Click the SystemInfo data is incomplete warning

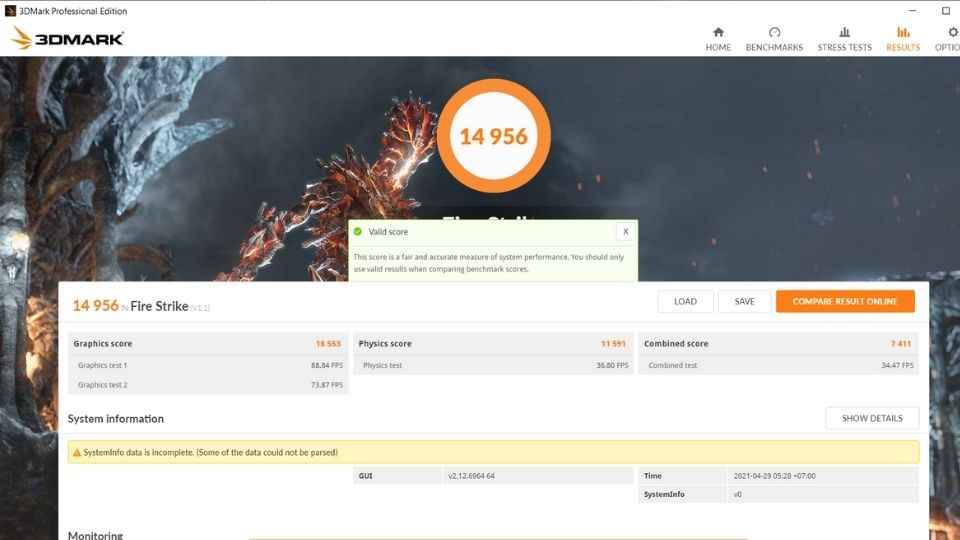click(x=493, y=452)
